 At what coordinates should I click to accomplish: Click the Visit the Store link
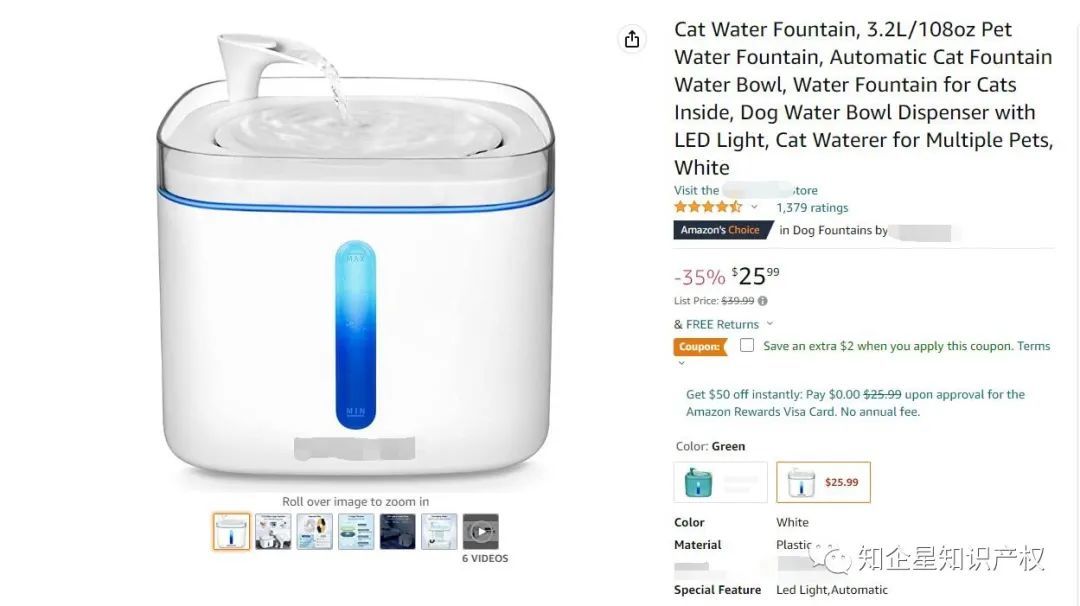point(745,190)
